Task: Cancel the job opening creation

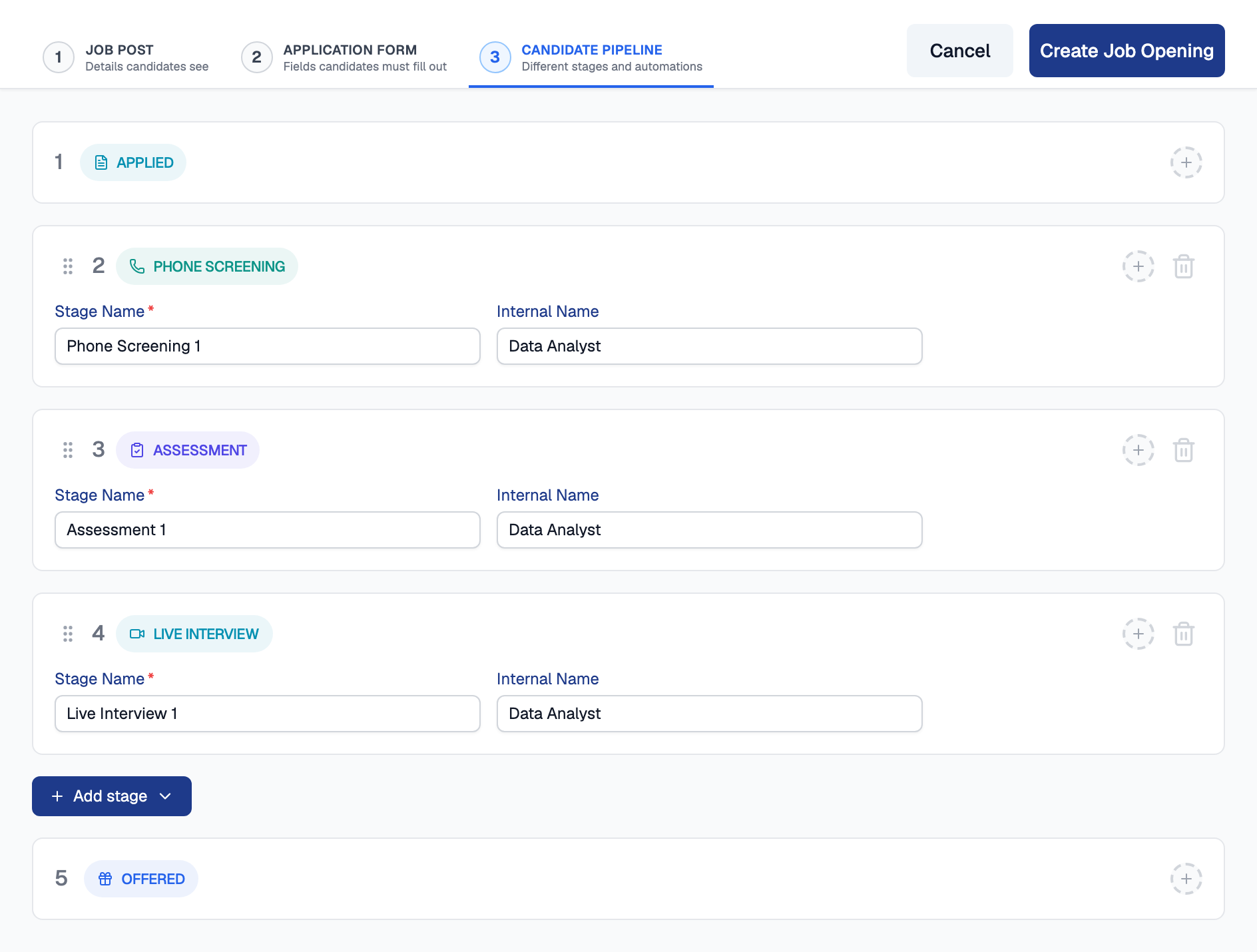Action: [959, 51]
